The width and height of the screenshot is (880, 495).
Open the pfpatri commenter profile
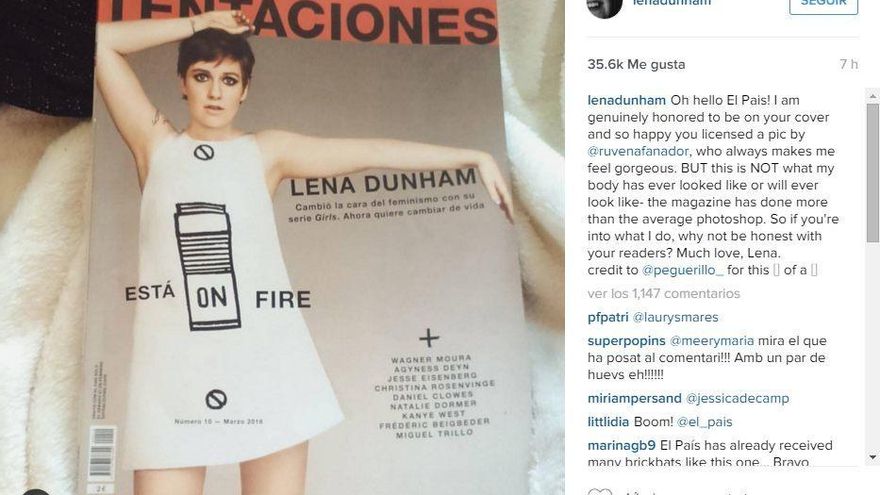pyautogui.click(x=608, y=318)
